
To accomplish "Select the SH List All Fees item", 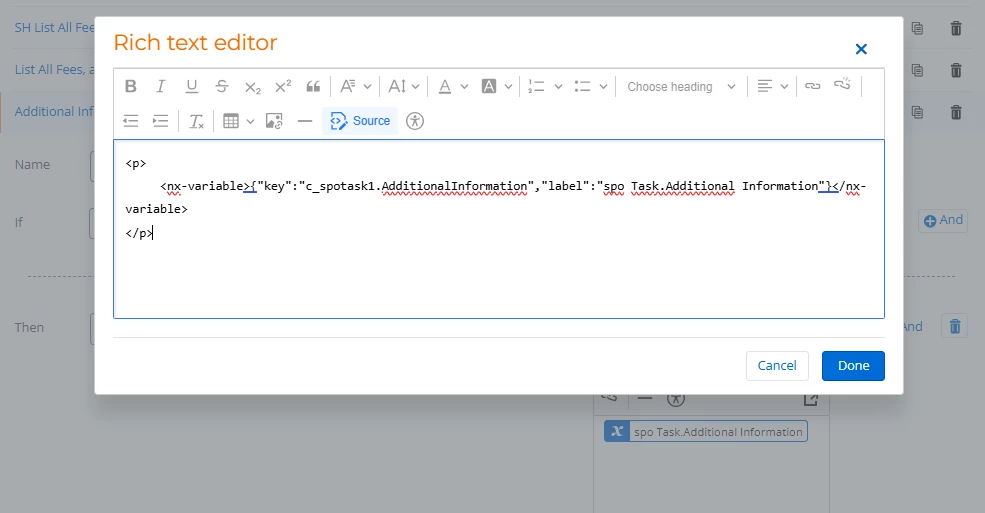I will tap(55, 28).
